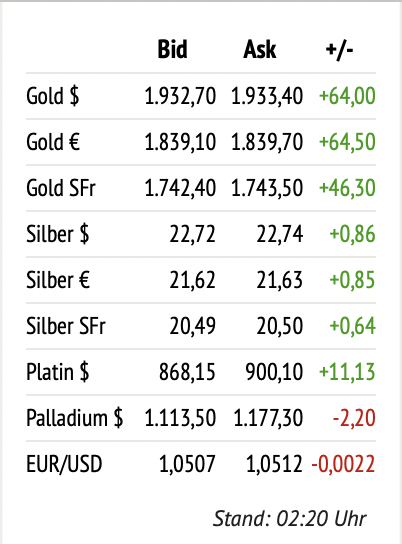402x544 pixels.
Task: Select the Gold € row label
Action: point(53,142)
